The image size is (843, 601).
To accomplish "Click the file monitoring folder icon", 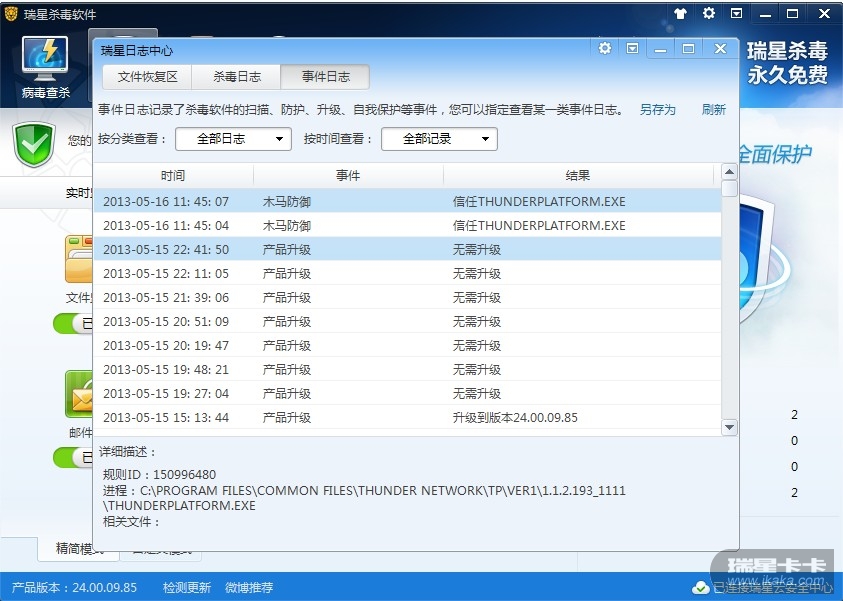I will coord(78,259).
